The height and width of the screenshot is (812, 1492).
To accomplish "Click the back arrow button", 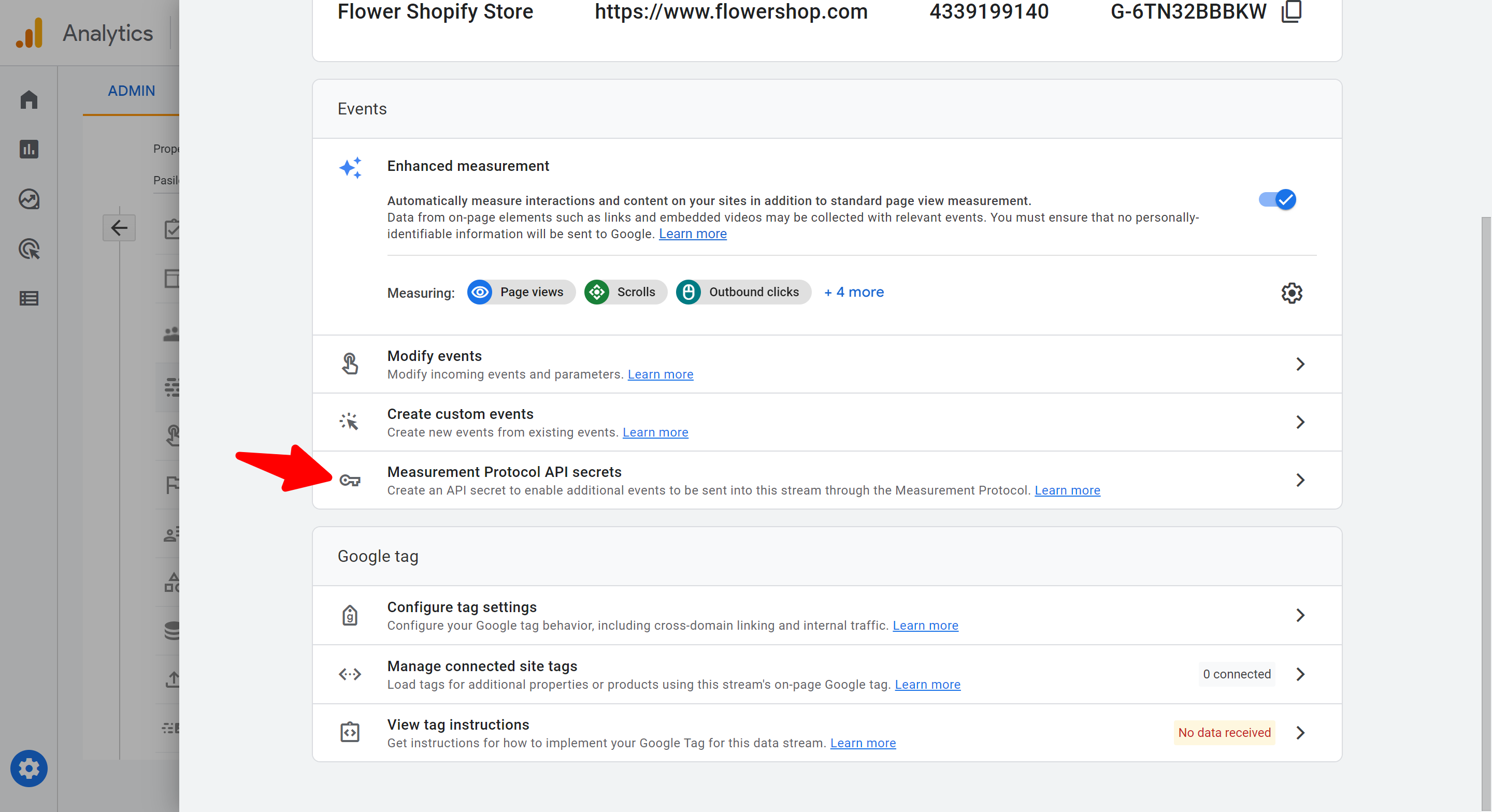I will point(119,228).
